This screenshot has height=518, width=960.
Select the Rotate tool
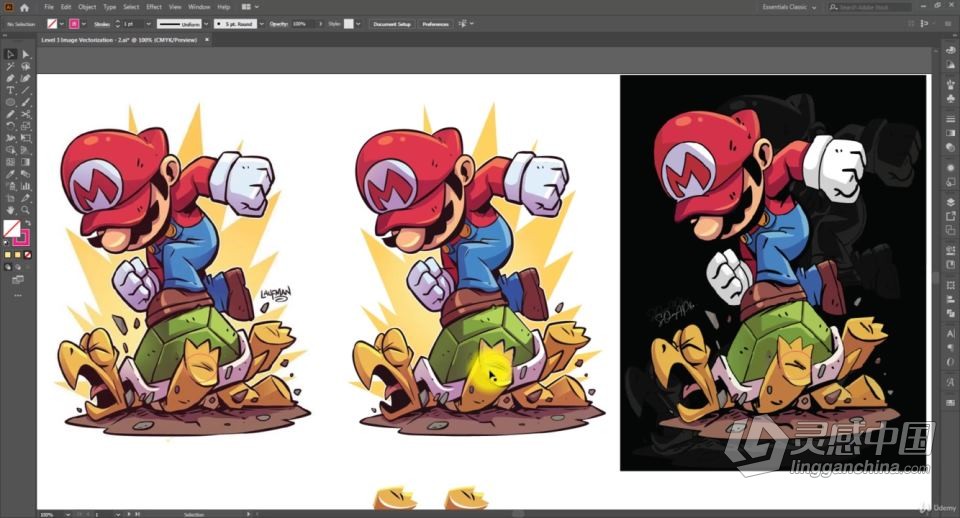[x=10, y=126]
